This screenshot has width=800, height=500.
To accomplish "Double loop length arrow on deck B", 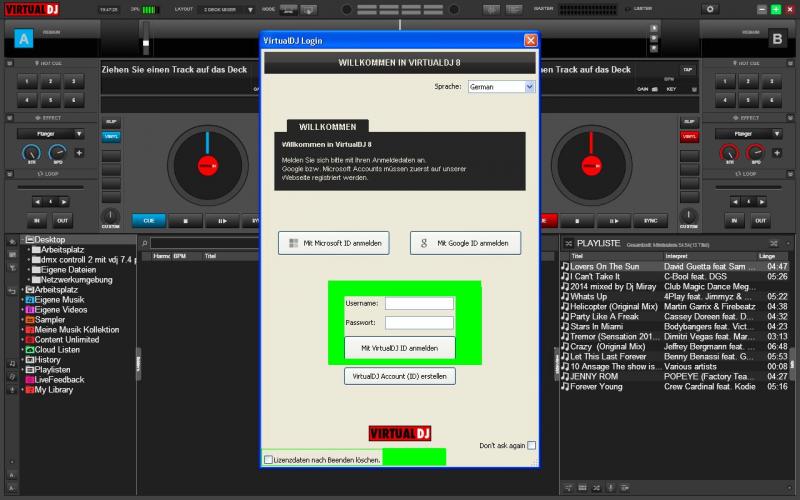I will pyautogui.click(x=761, y=202).
